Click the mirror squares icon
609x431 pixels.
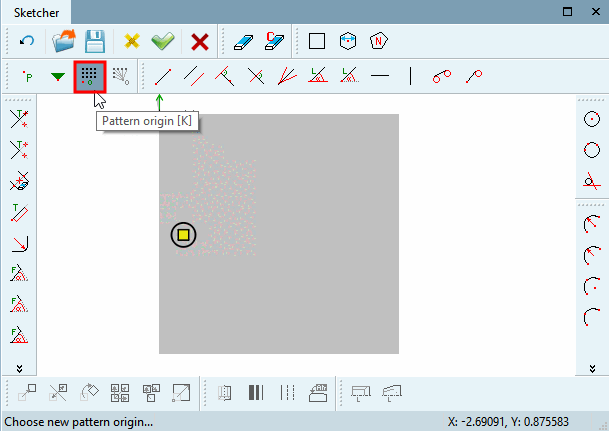coord(58,393)
